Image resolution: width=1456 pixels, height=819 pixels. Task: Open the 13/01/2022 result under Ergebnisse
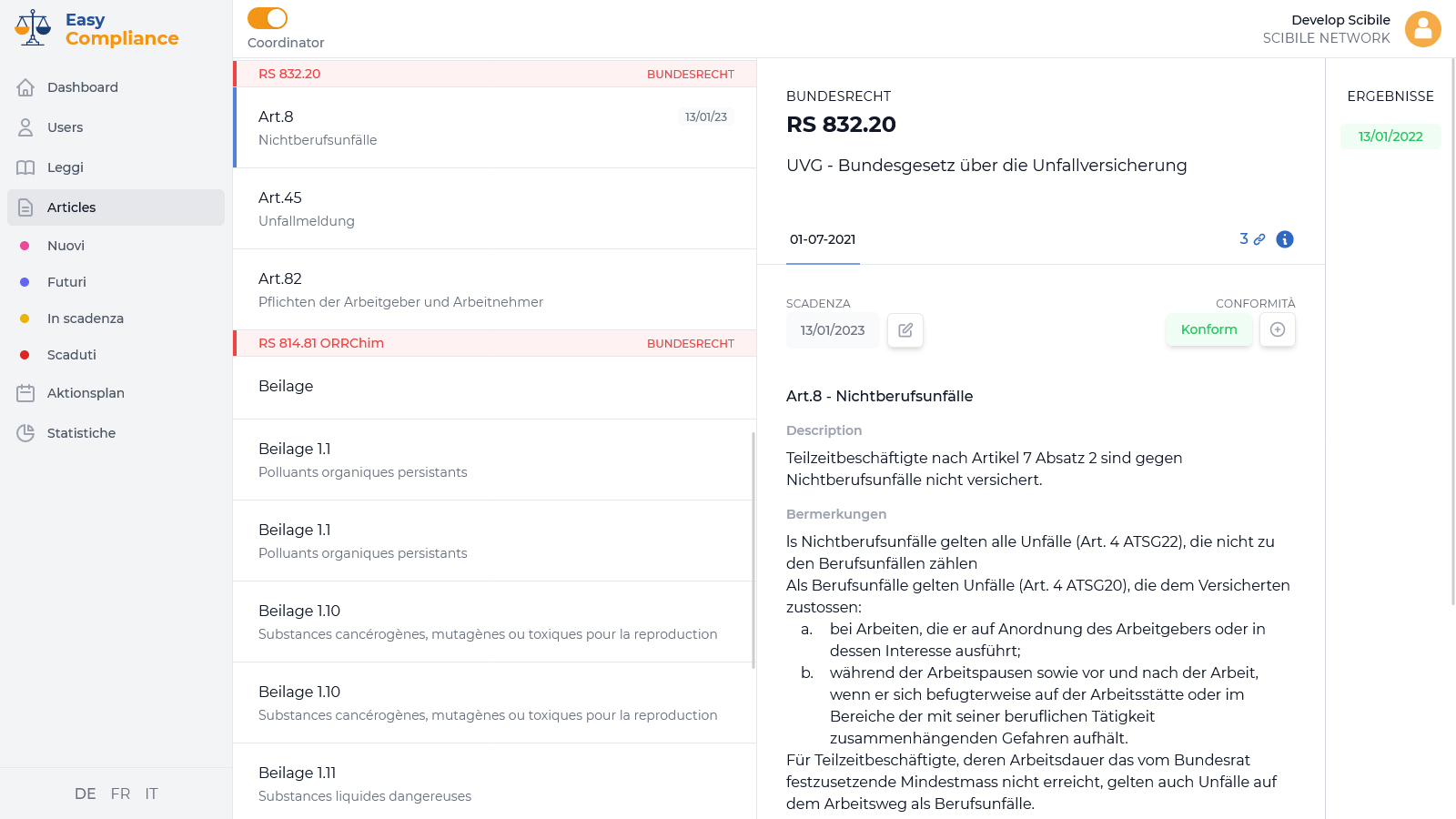pos(1390,136)
